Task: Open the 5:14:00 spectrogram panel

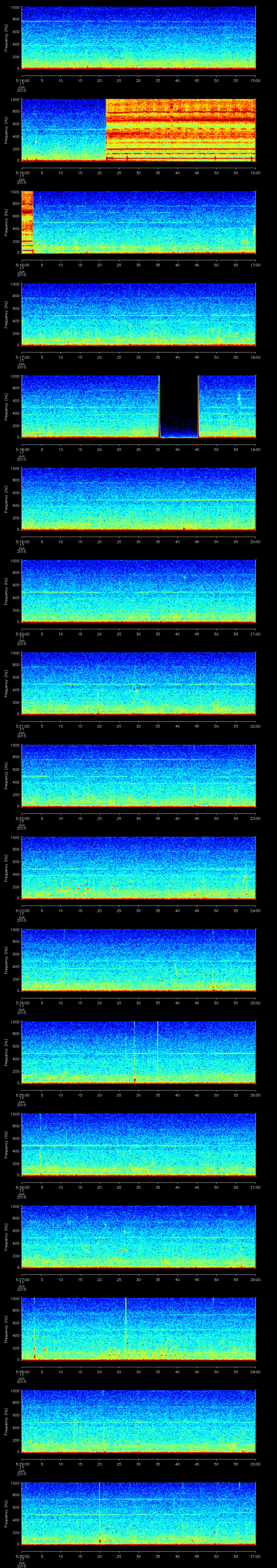Action: pyautogui.click(x=138, y=38)
